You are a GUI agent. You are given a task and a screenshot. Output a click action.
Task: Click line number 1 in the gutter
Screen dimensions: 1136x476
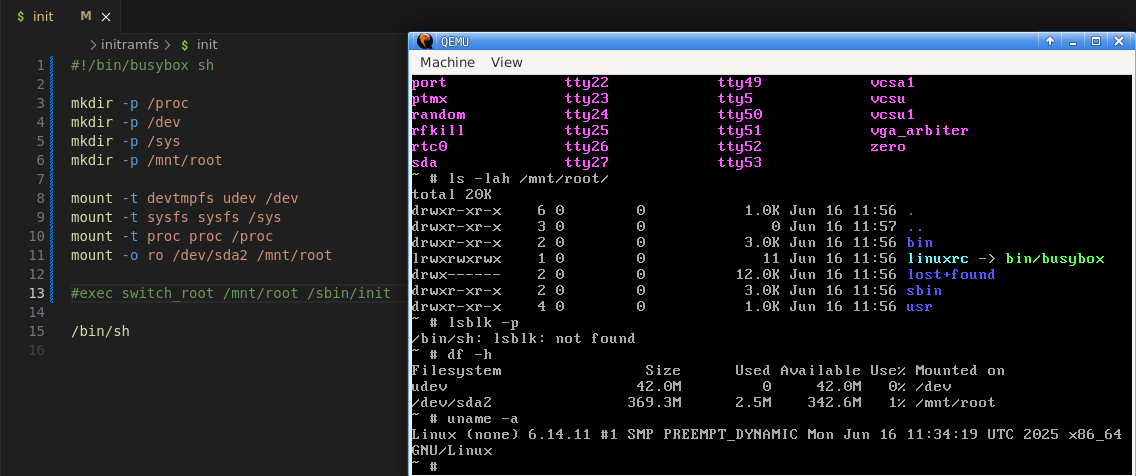pos(41,65)
